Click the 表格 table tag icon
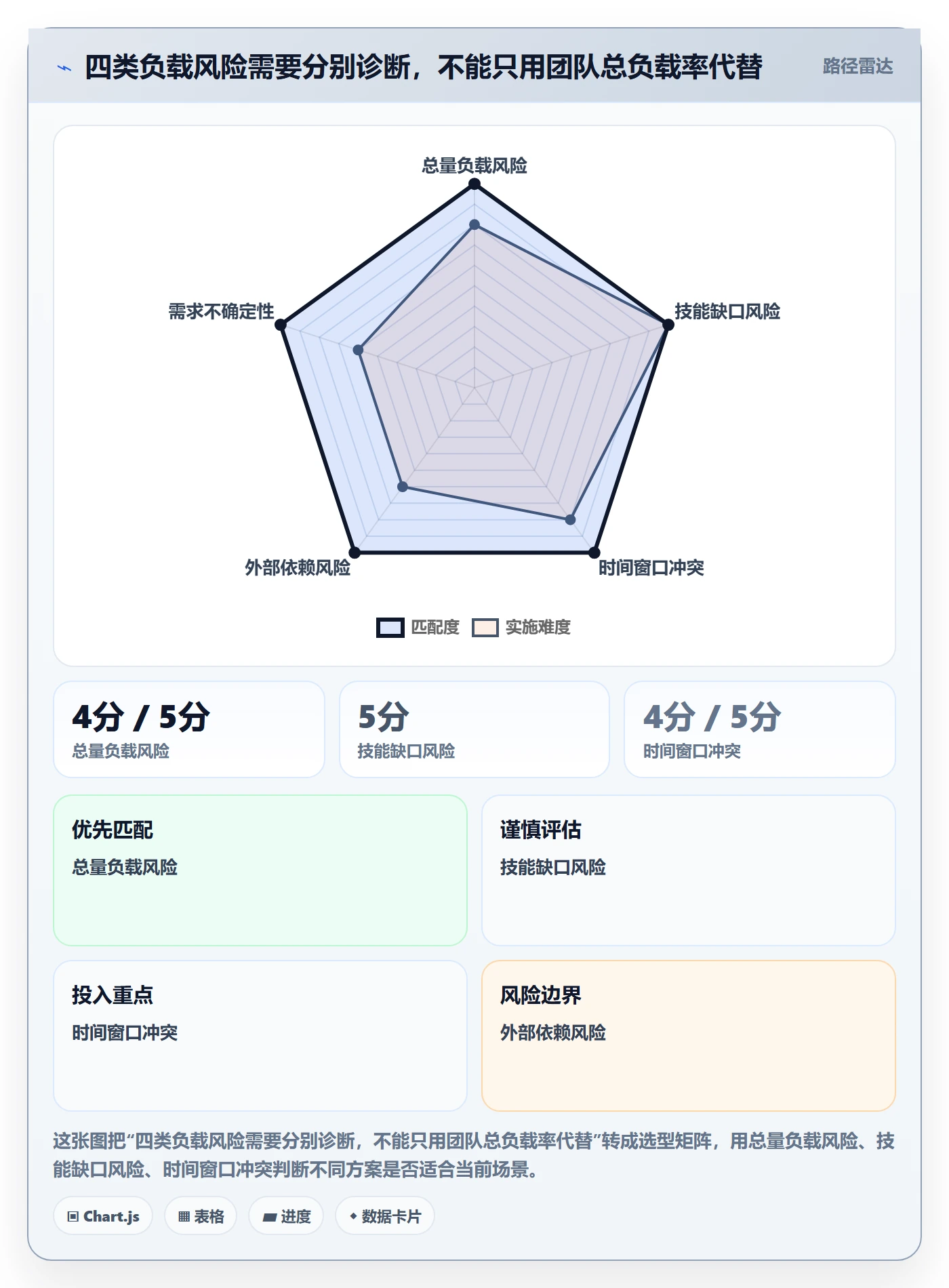The image size is (949, 1288). pyautogui.click(x=184, y=1216)
